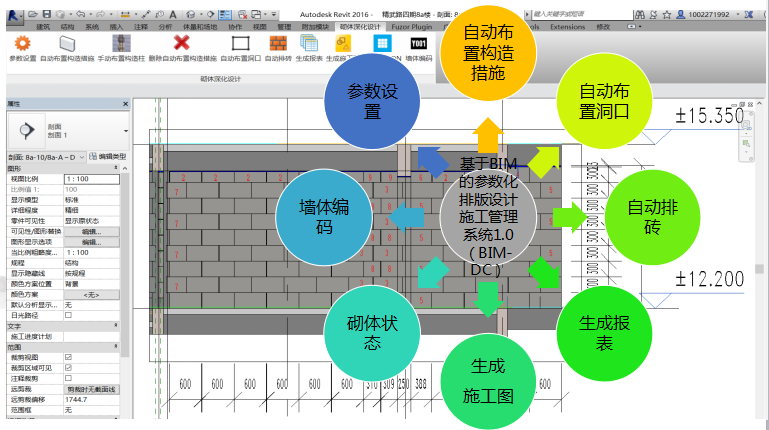This screenshot has height=430, width=769.
Task: Click the Open file icon
Action: [x=33, y=15]
